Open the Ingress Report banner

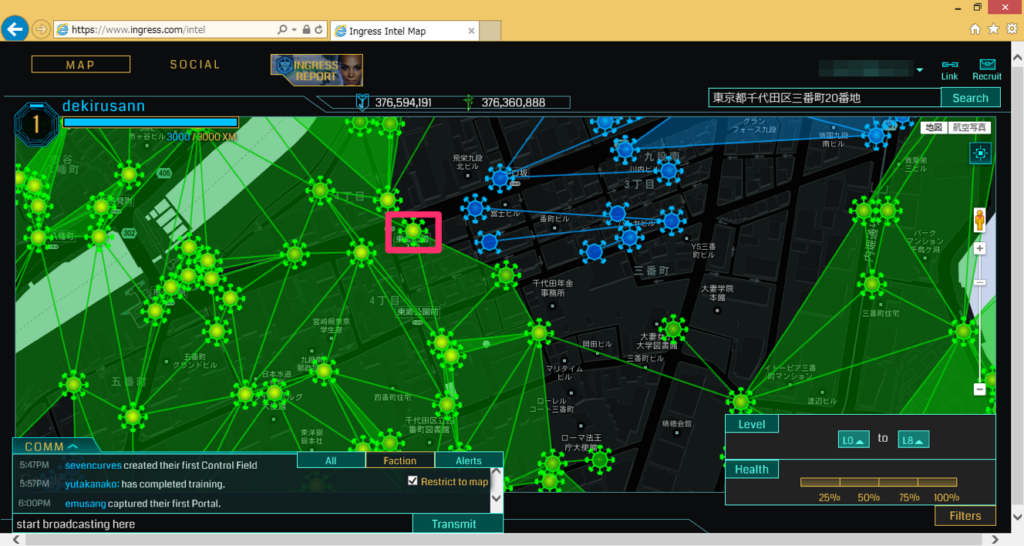[x=317, y=70]
